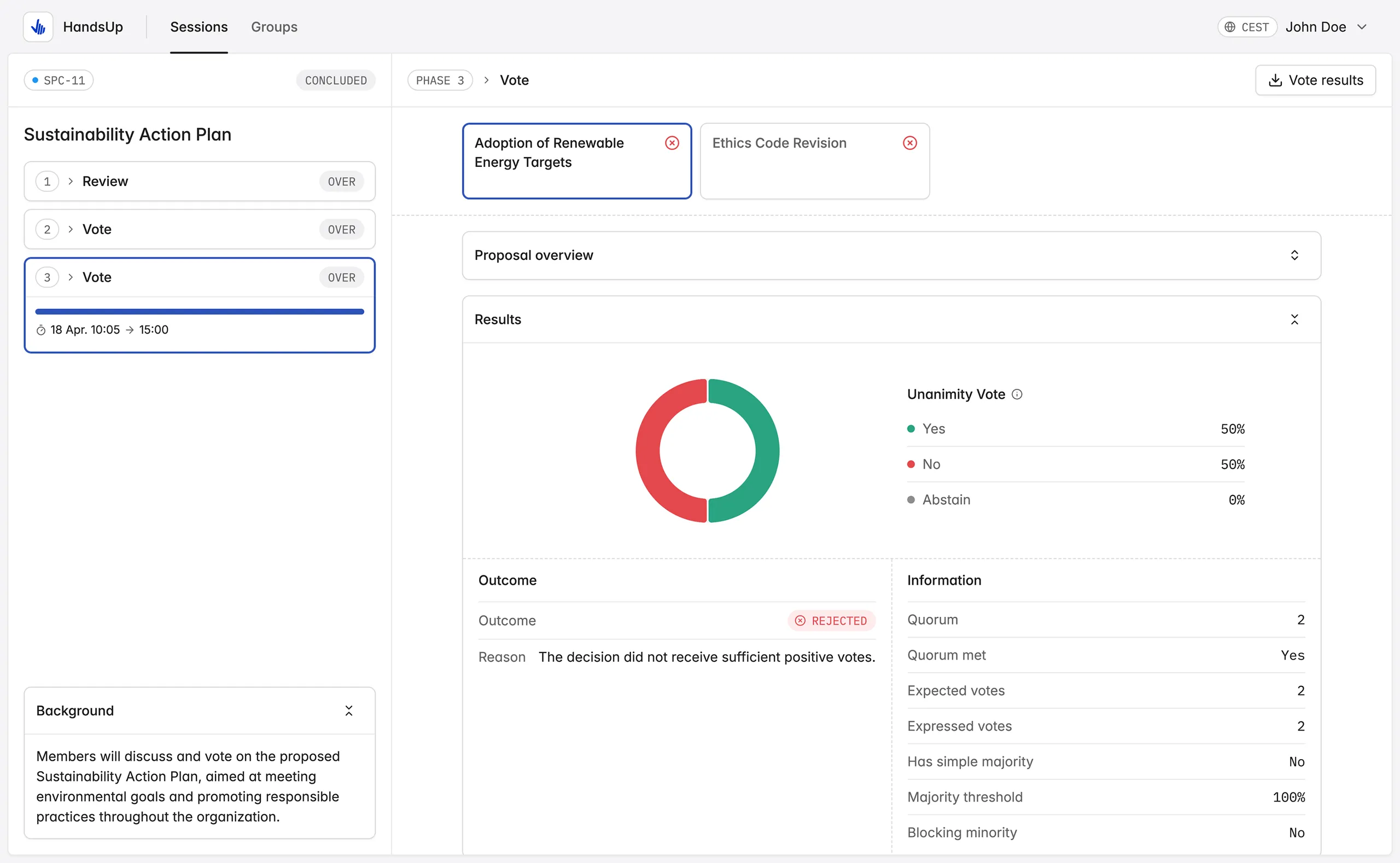Click rejected icon on Renewable Energy Targets card
The width and height of the screenshot is (1400, 863).
tap(672, 143)
